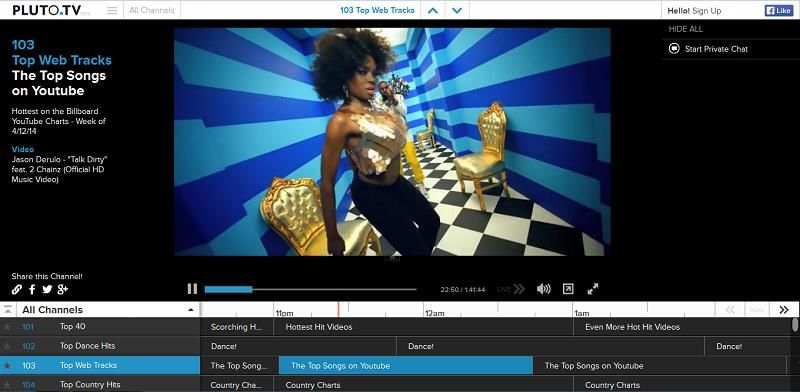Screen dimensions: 800x392
Task: Click the 103 Top Web Tracks title in top bar
Action: click(377, 10)
